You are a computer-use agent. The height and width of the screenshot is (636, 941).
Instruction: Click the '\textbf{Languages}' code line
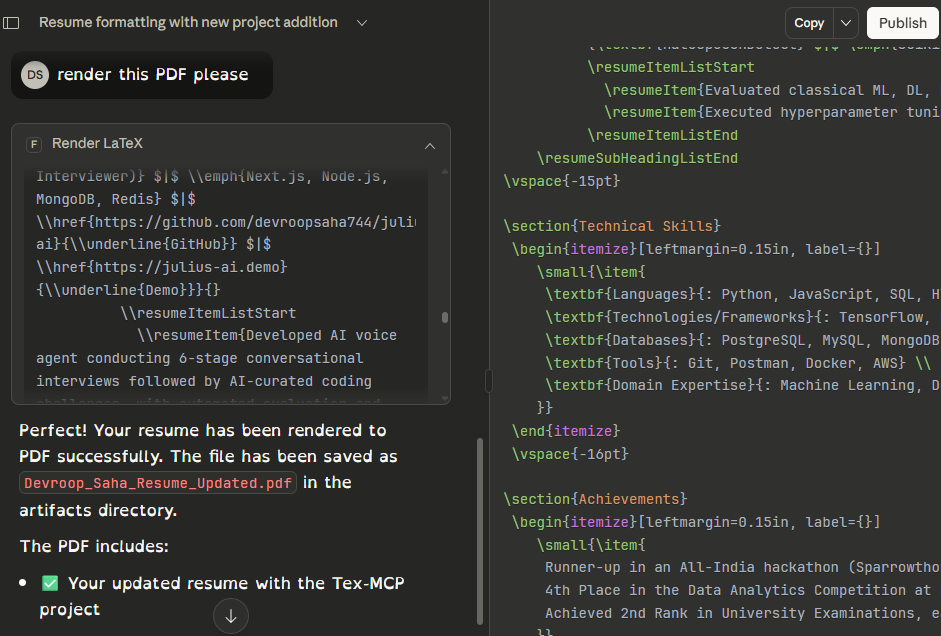(x=742, y=295)
